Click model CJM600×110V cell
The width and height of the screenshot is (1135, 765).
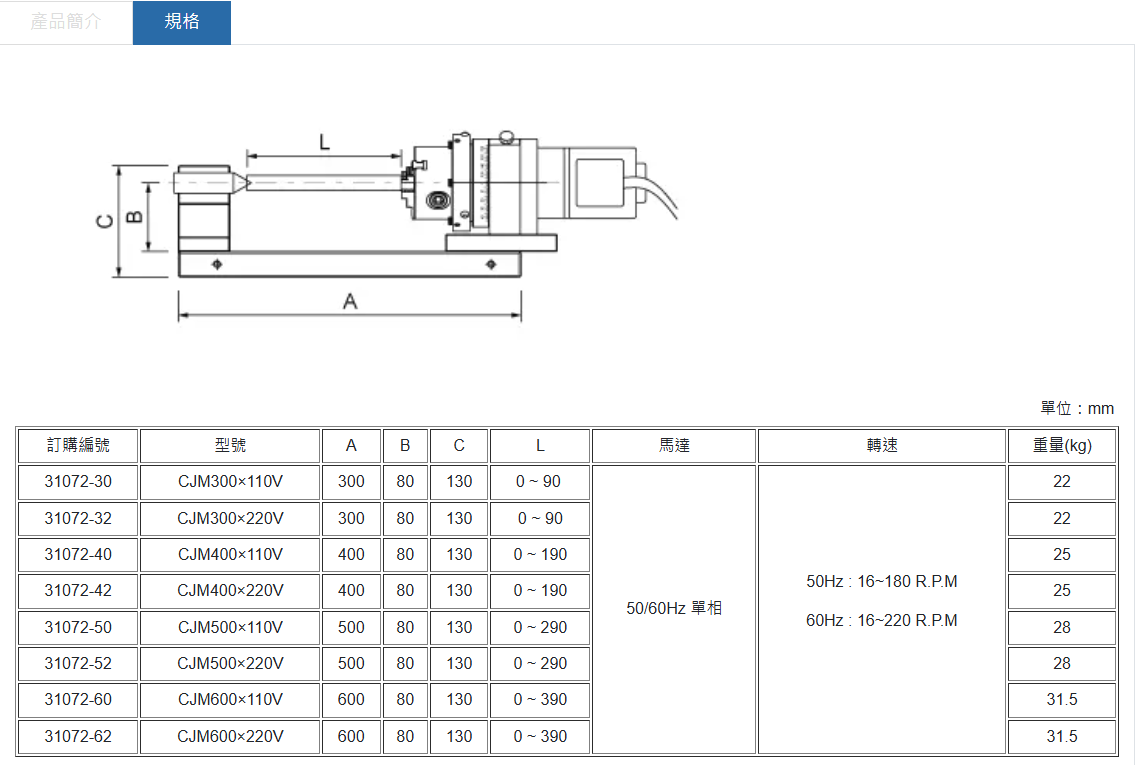pyautogui.click(x=230, y=700)
